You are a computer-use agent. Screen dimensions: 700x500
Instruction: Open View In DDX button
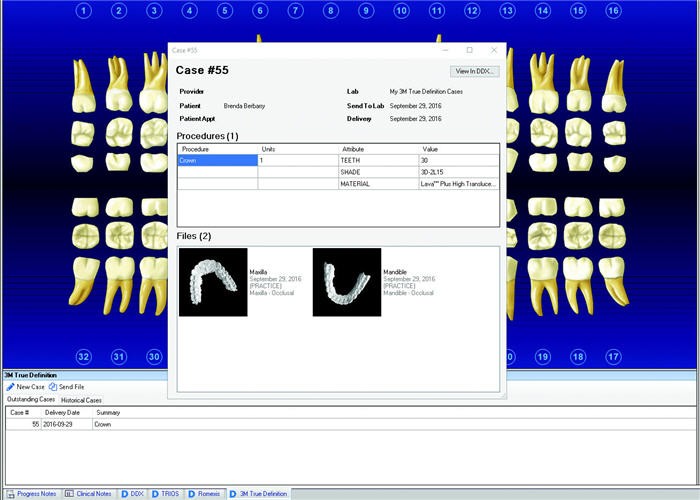pyautogui.click(x=475, y=71)
